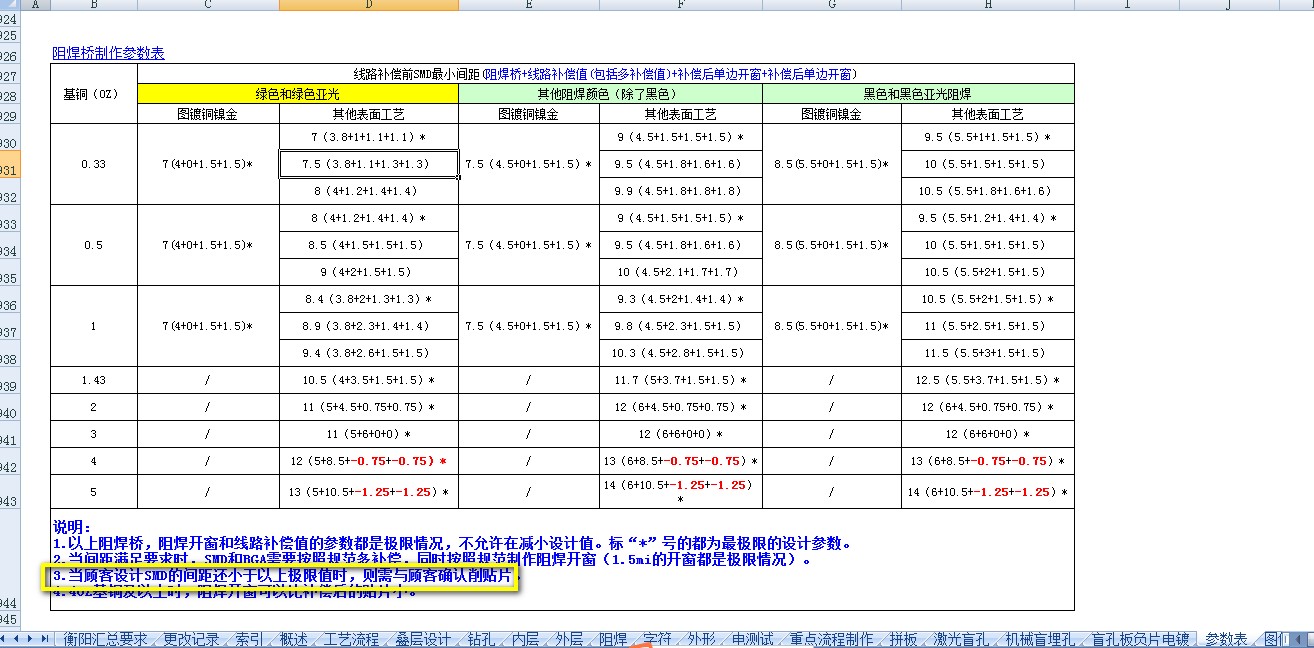Select cell 9.4 (3.8+2.6+1.5+1.5)
This screenshot has height=648, width=1314.
369,353
